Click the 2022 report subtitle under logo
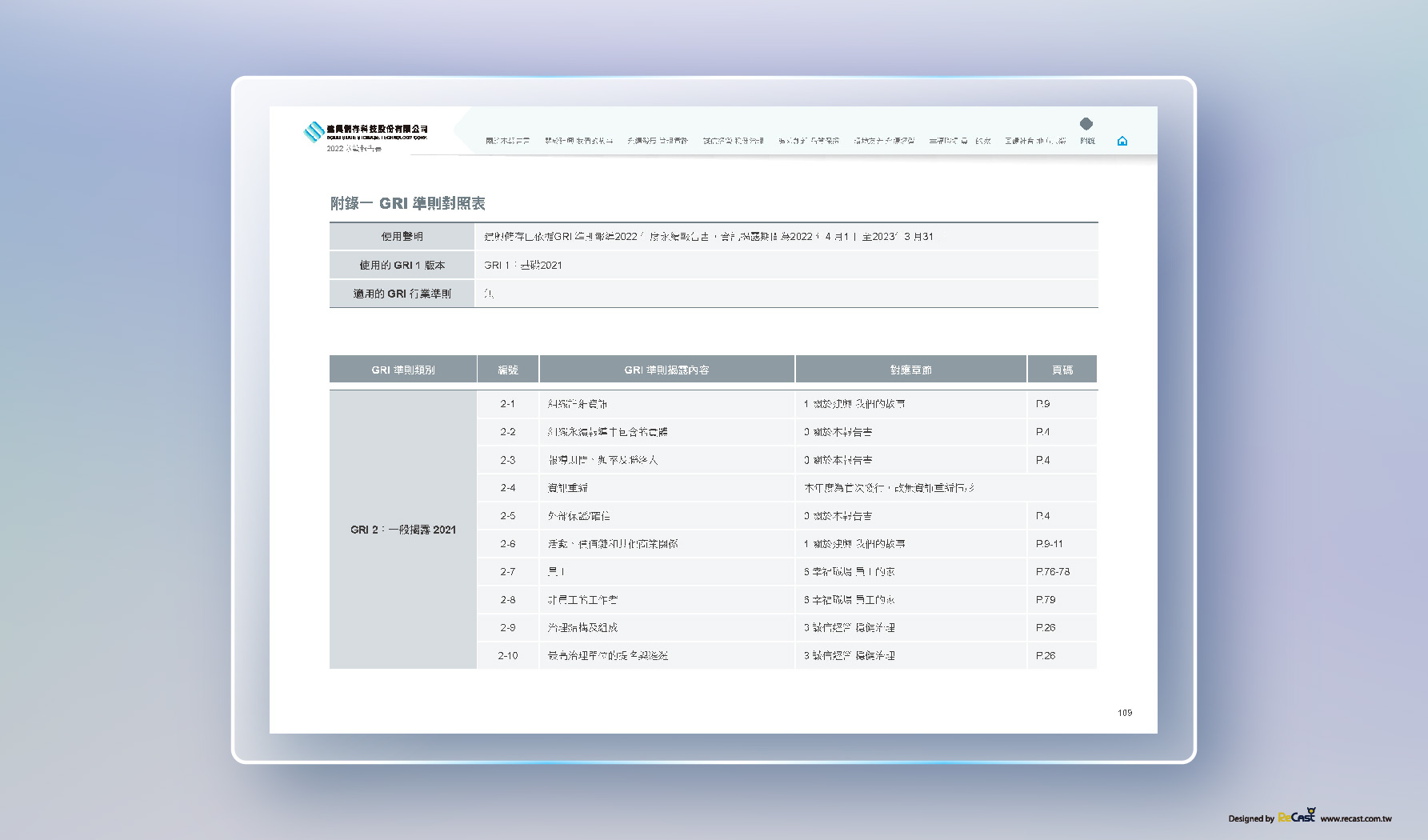This screenshot has height=840, width=1428. pyautogui.click(x=354, y=149)
